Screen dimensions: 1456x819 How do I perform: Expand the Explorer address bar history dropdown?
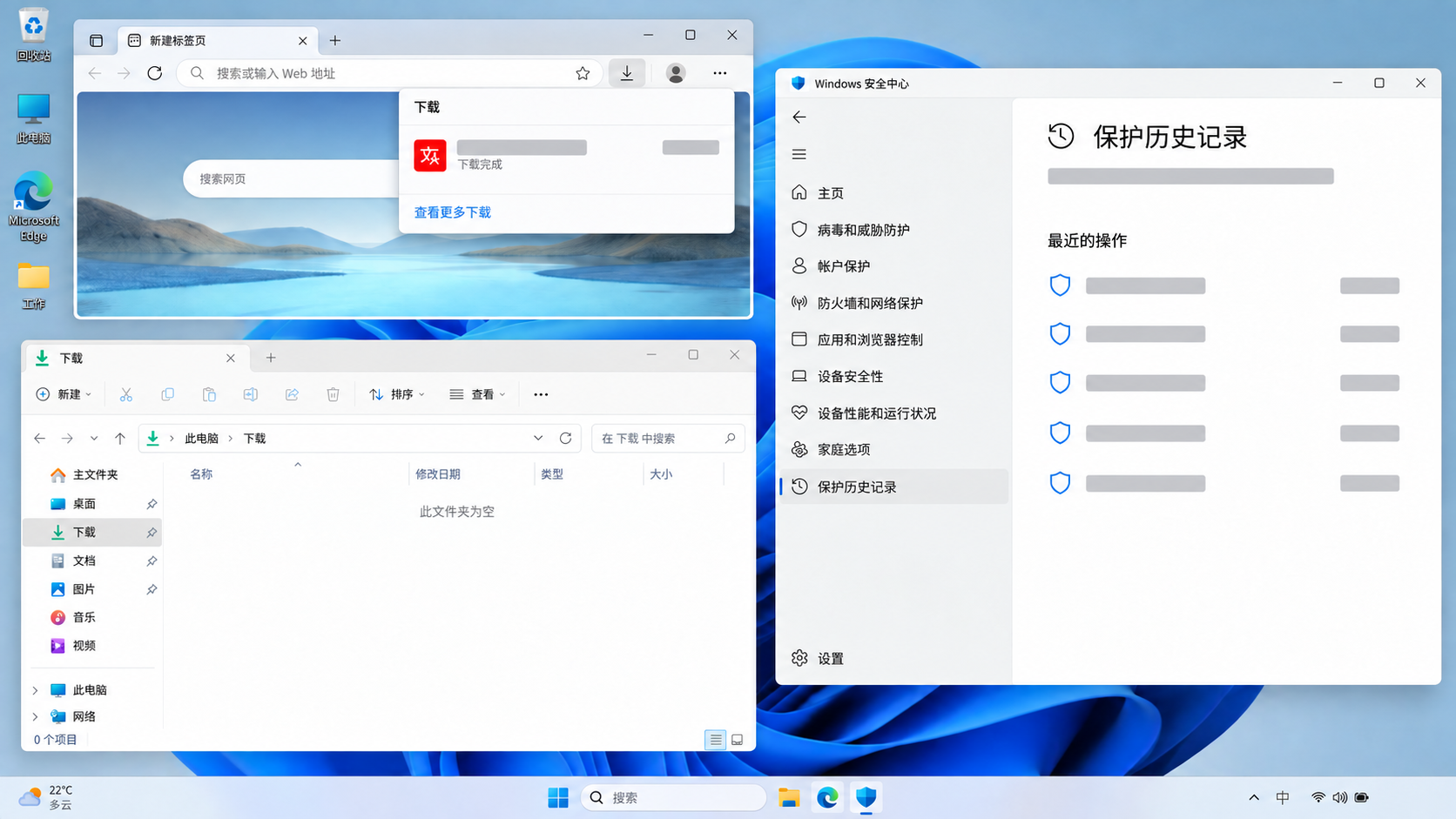click(x=538, y=438)
